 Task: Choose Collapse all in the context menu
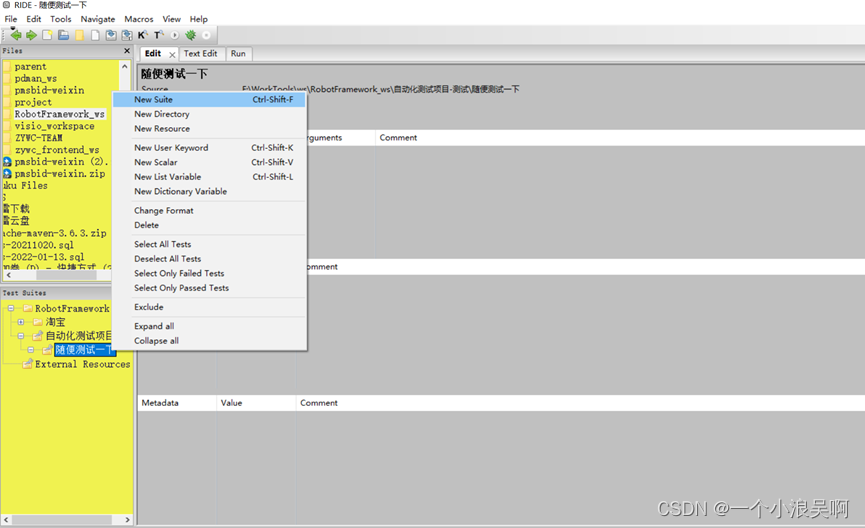(210, 341)
